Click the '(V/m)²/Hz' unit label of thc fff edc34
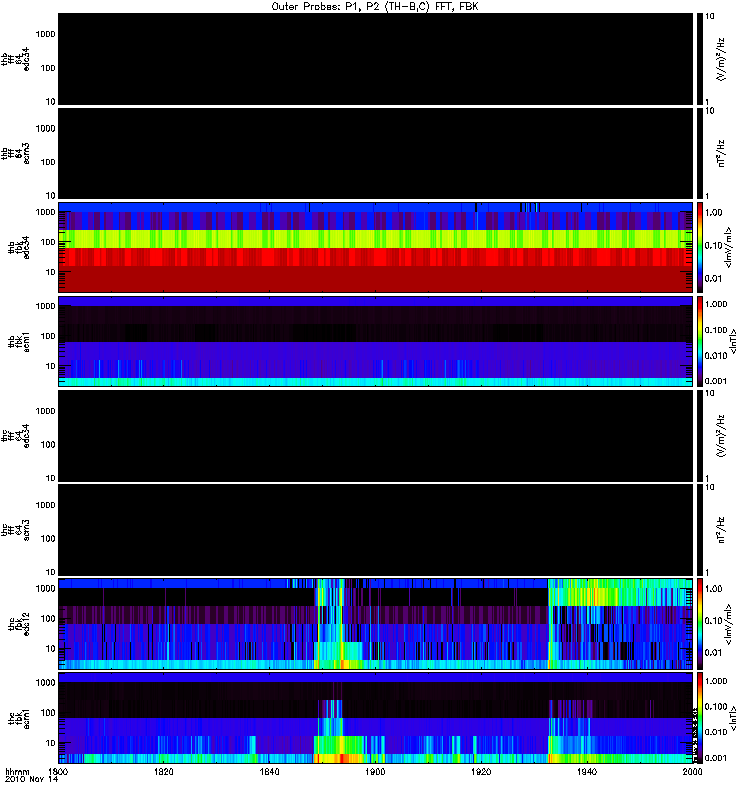 pos(721,436)
